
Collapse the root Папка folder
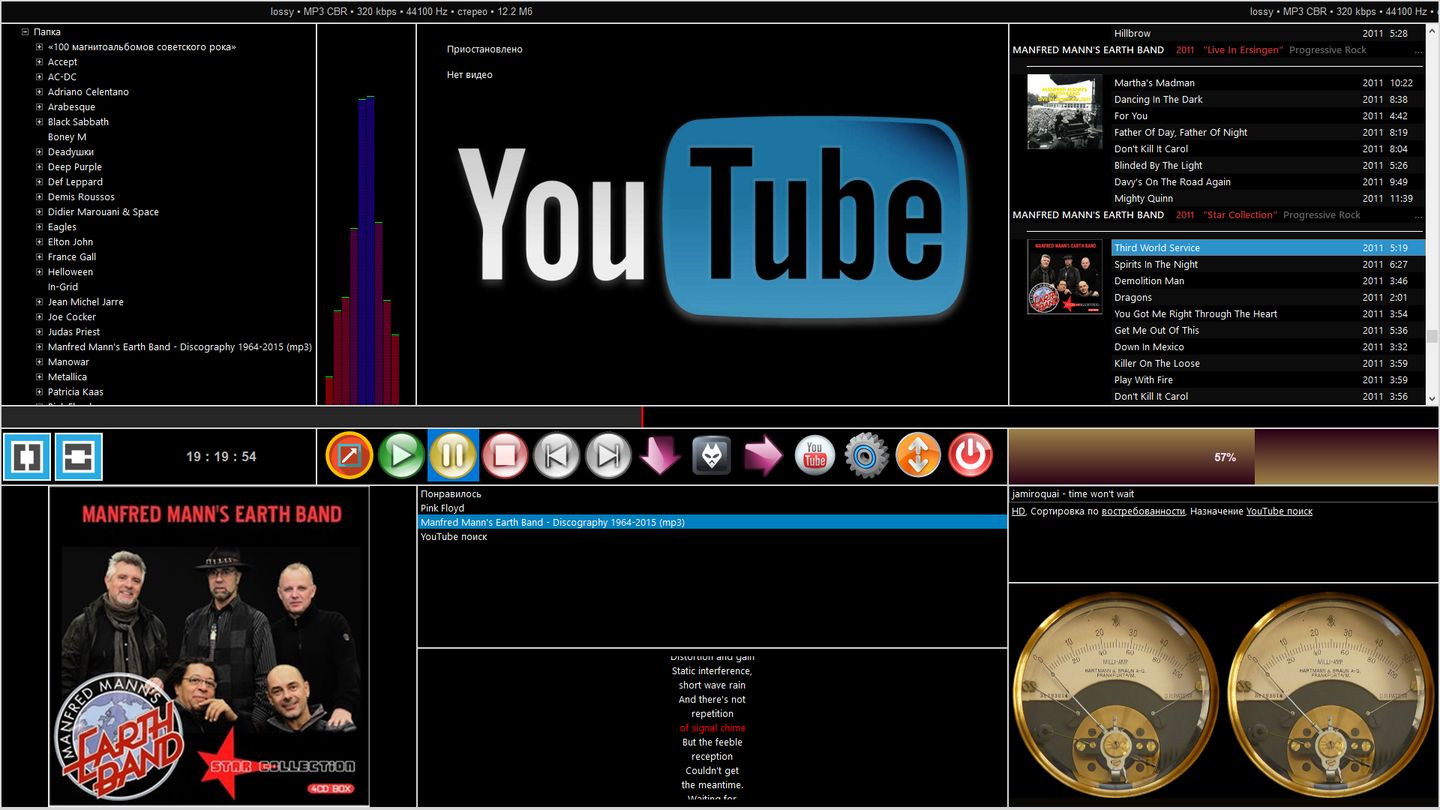click(x=25, y=32)
